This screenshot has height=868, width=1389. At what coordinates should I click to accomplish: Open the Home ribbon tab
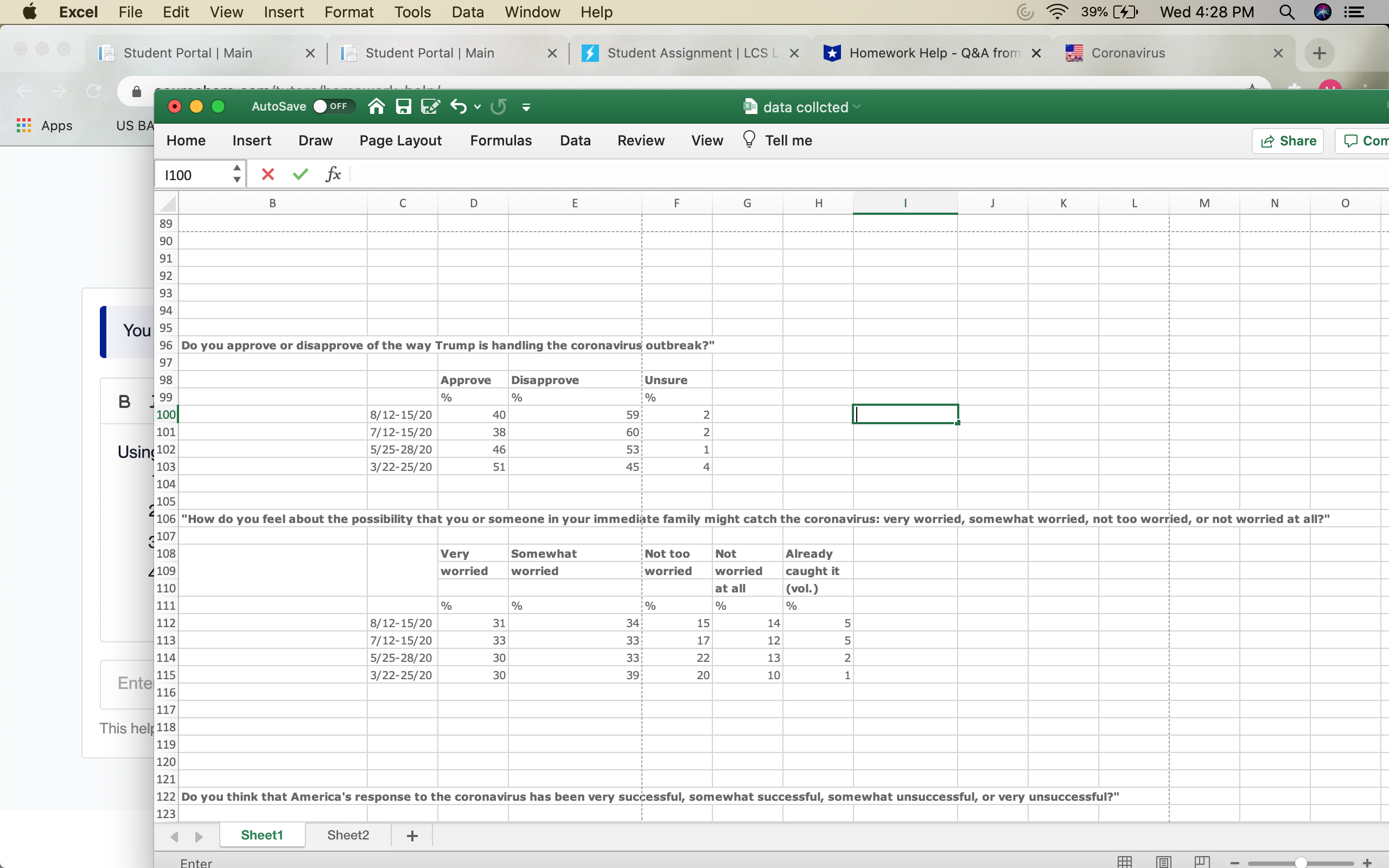[186, 141]
